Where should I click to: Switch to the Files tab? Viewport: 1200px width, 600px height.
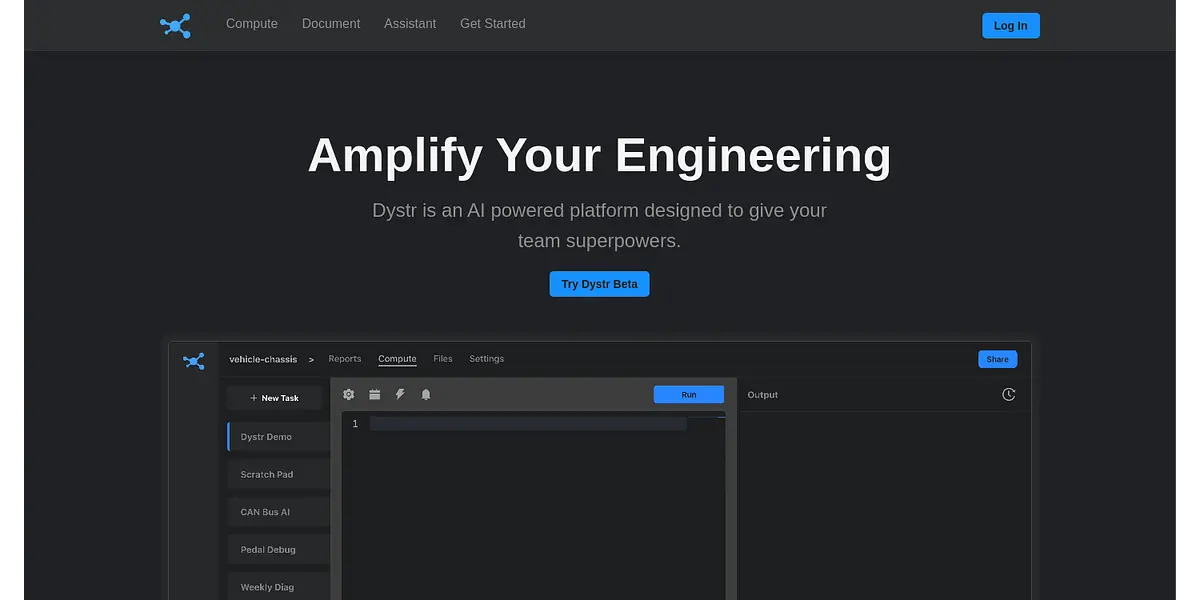pyautogui.click(x=443, y=359)
